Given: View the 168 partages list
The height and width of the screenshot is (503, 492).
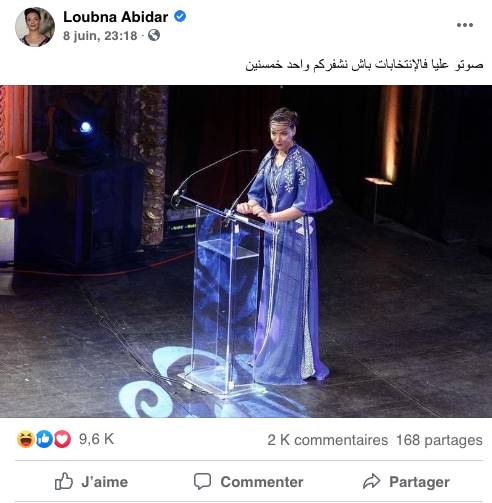Looking at the screenshot, I should tap(439, 440).
